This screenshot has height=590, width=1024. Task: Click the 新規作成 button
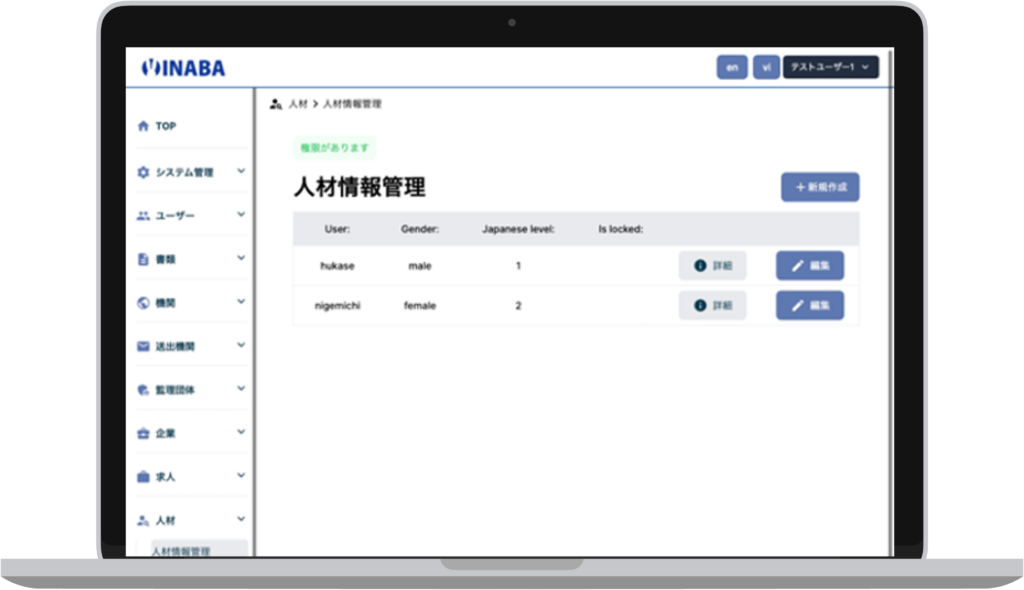pos(820,187)
